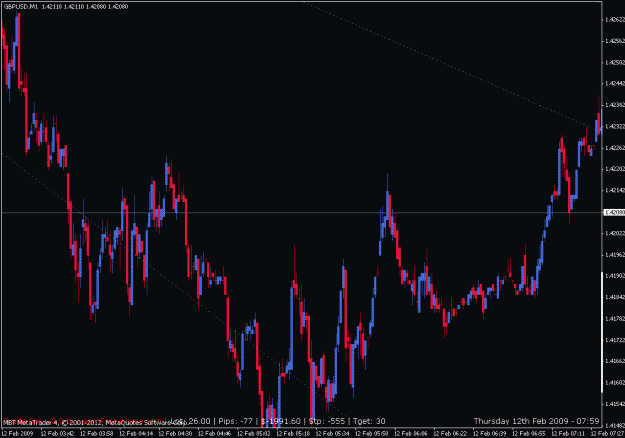Click the price label 1.41962
Screen dimensions: 625x438
[x=615, y=255]
